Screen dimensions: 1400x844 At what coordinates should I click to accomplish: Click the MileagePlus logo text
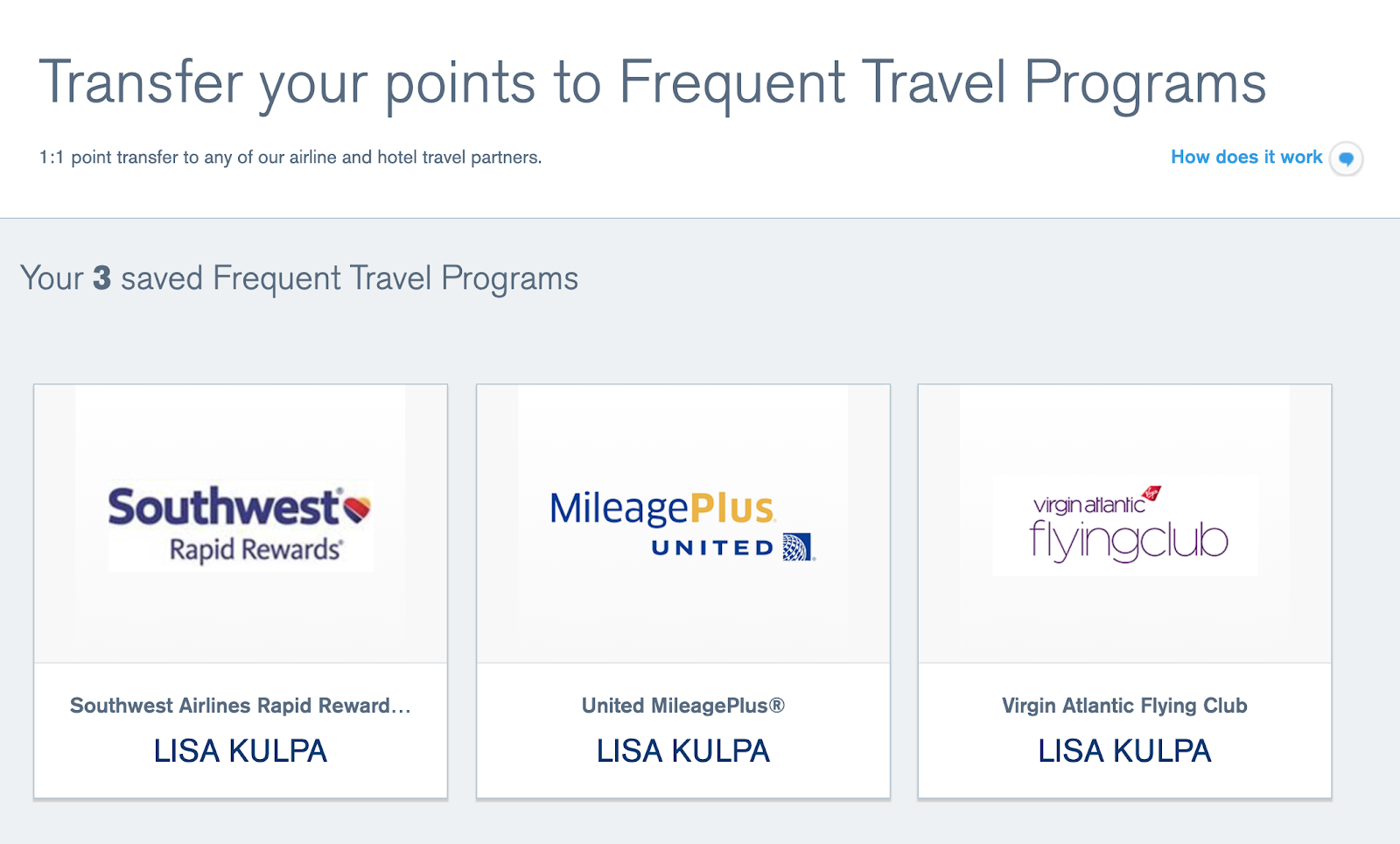pos(661,508)
